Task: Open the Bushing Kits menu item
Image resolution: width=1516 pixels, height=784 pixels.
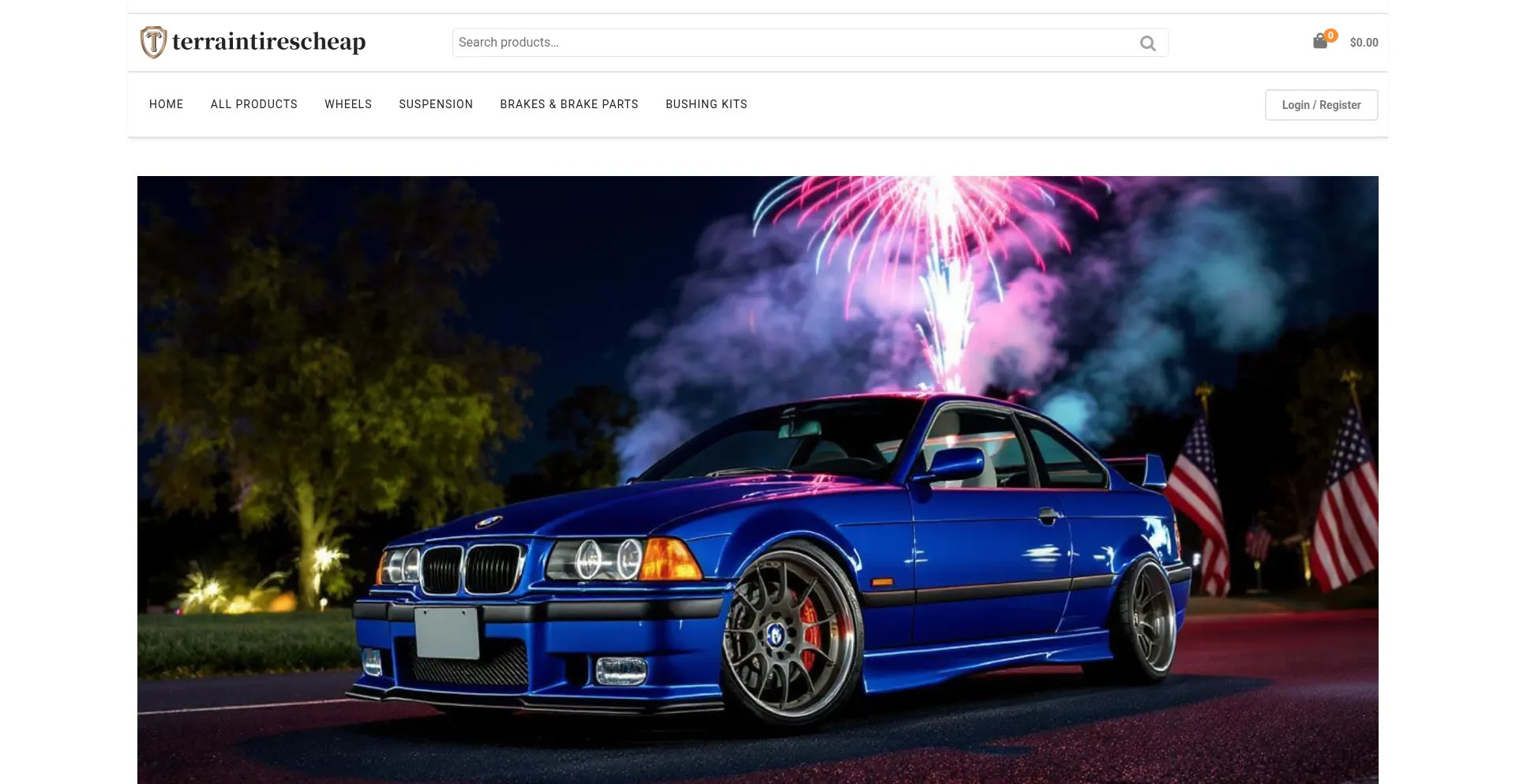Action: click(x=706, y=104)
